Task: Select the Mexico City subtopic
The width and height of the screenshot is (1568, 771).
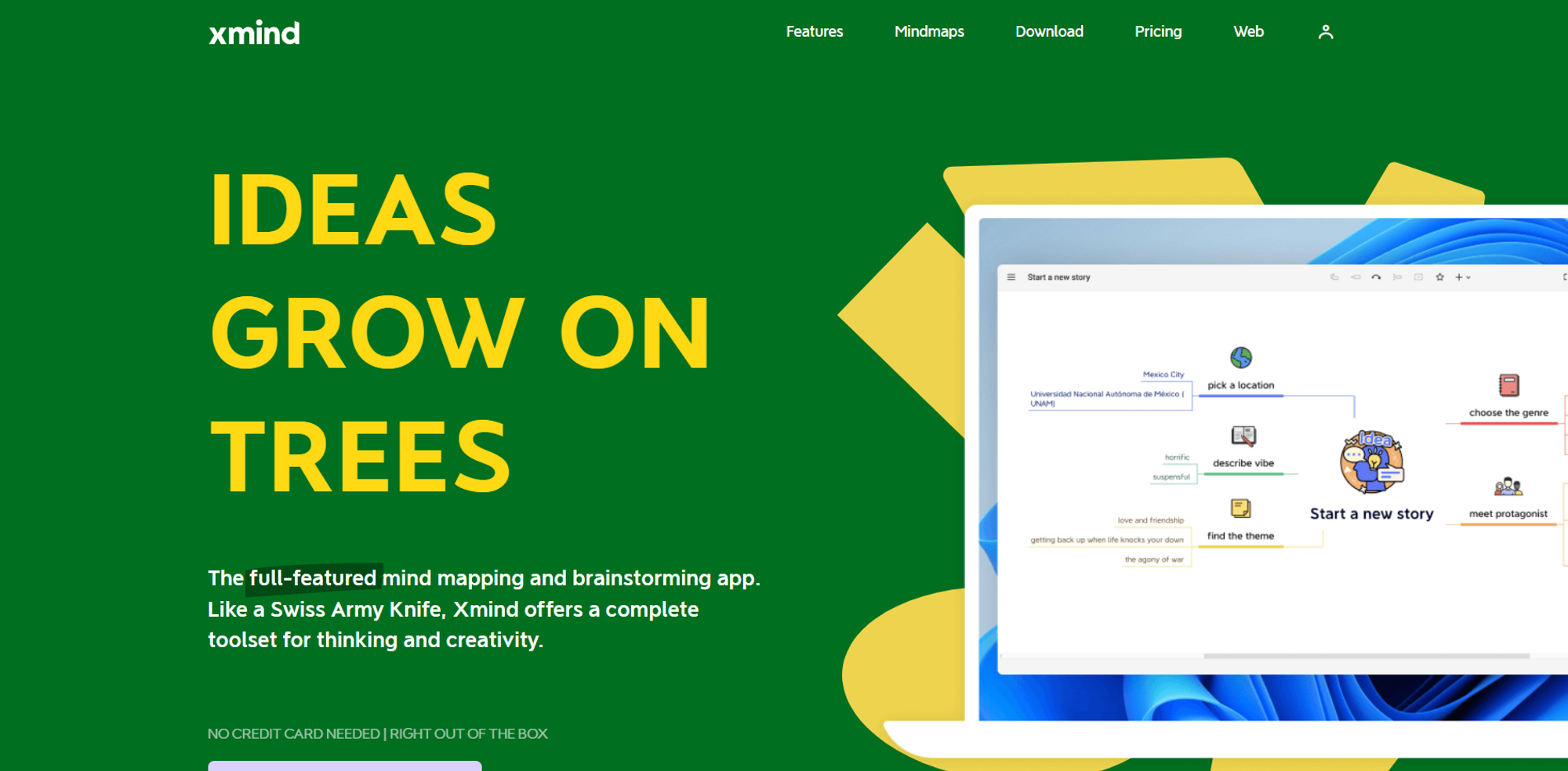Action: [1163, 375]
